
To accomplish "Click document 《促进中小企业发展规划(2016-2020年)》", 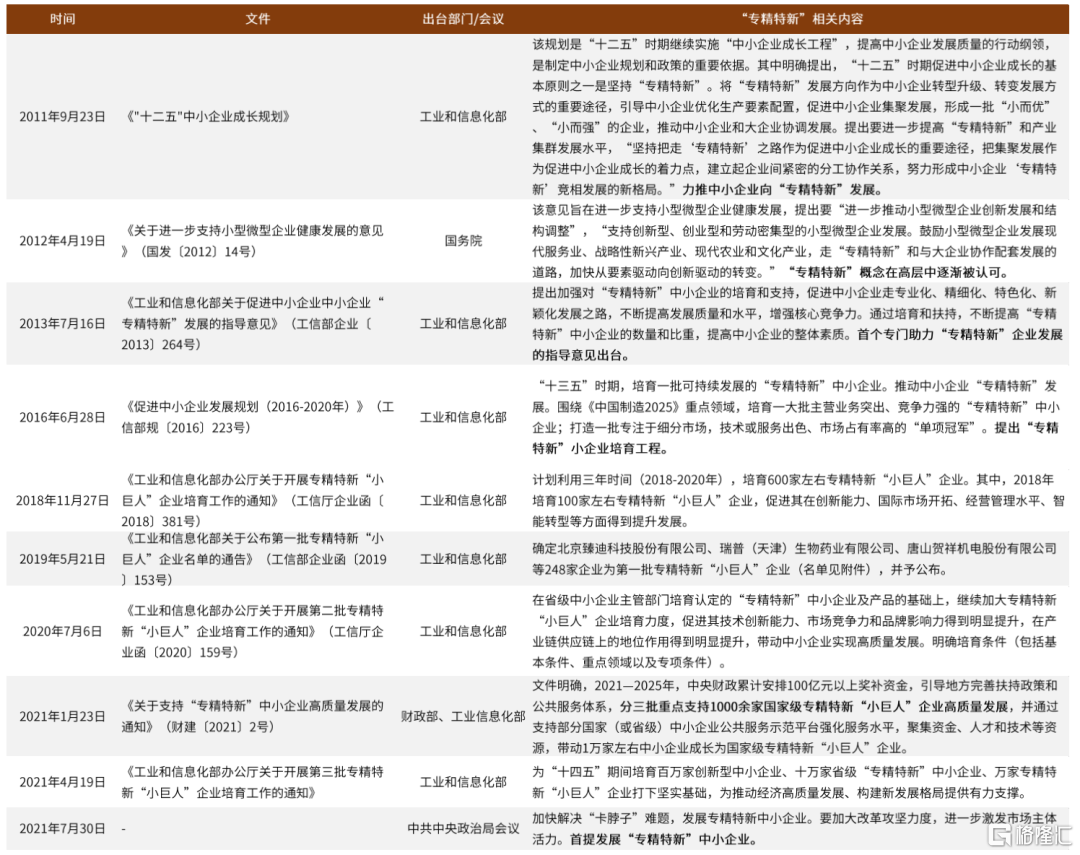I will (x=258, y=418).
